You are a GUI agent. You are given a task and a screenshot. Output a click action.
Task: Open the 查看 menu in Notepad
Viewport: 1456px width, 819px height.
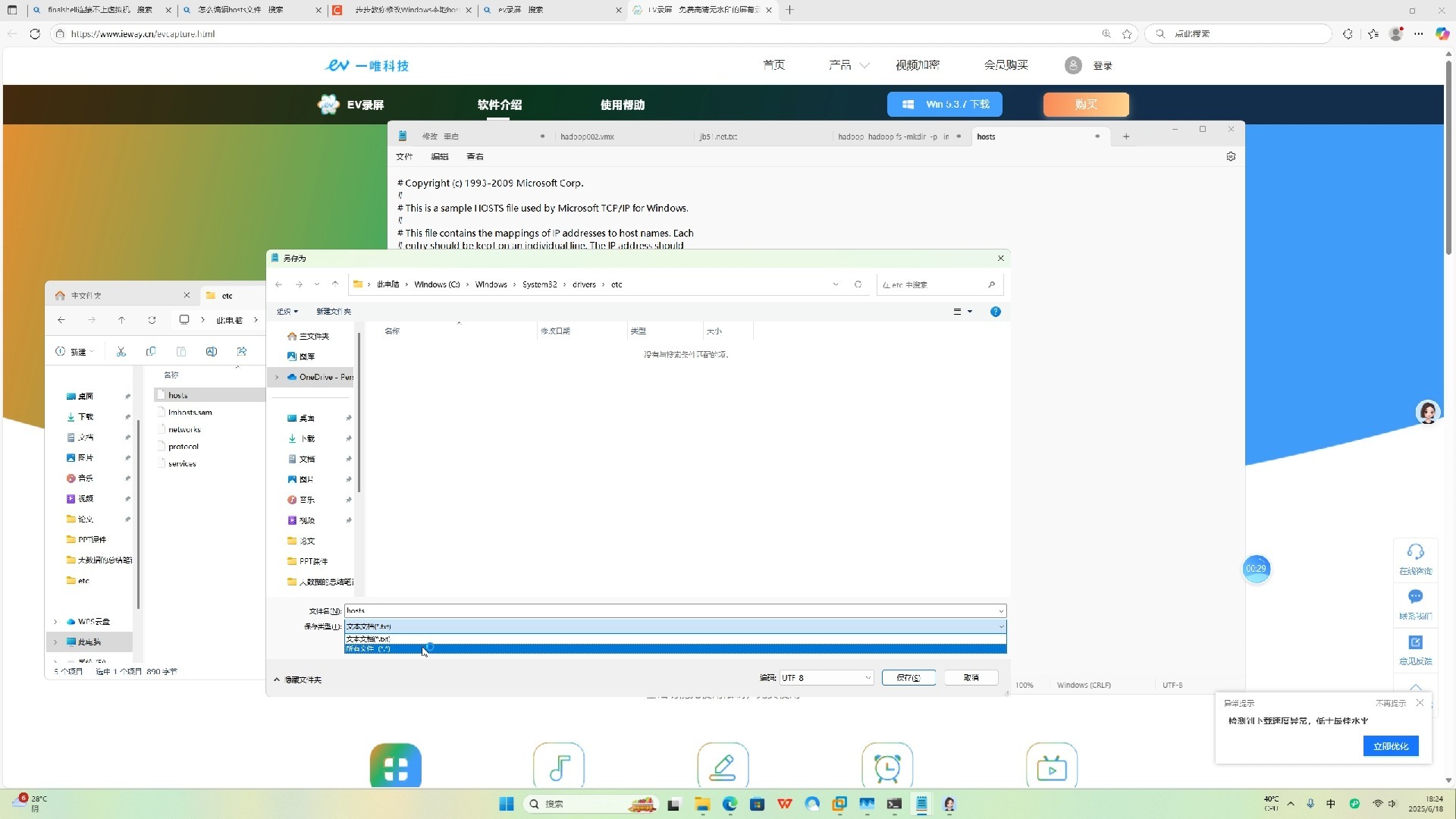pos(475,157)
